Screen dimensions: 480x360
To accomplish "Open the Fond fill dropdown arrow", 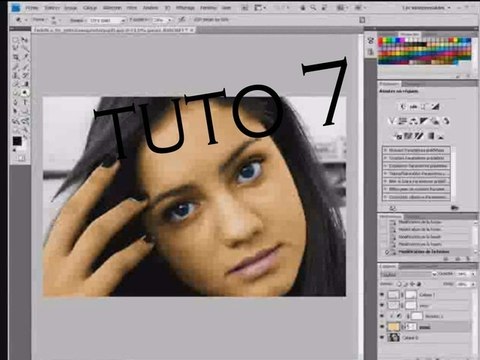I will pos(473,284).
